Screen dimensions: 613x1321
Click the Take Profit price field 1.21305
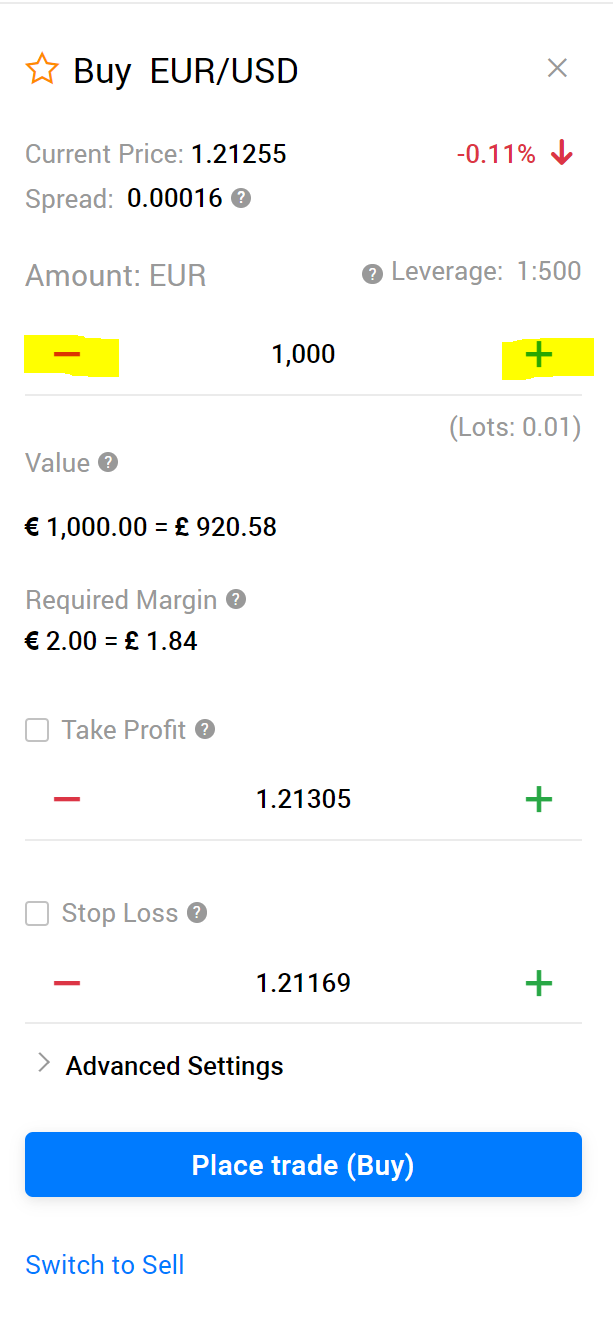tap(303, 799)
